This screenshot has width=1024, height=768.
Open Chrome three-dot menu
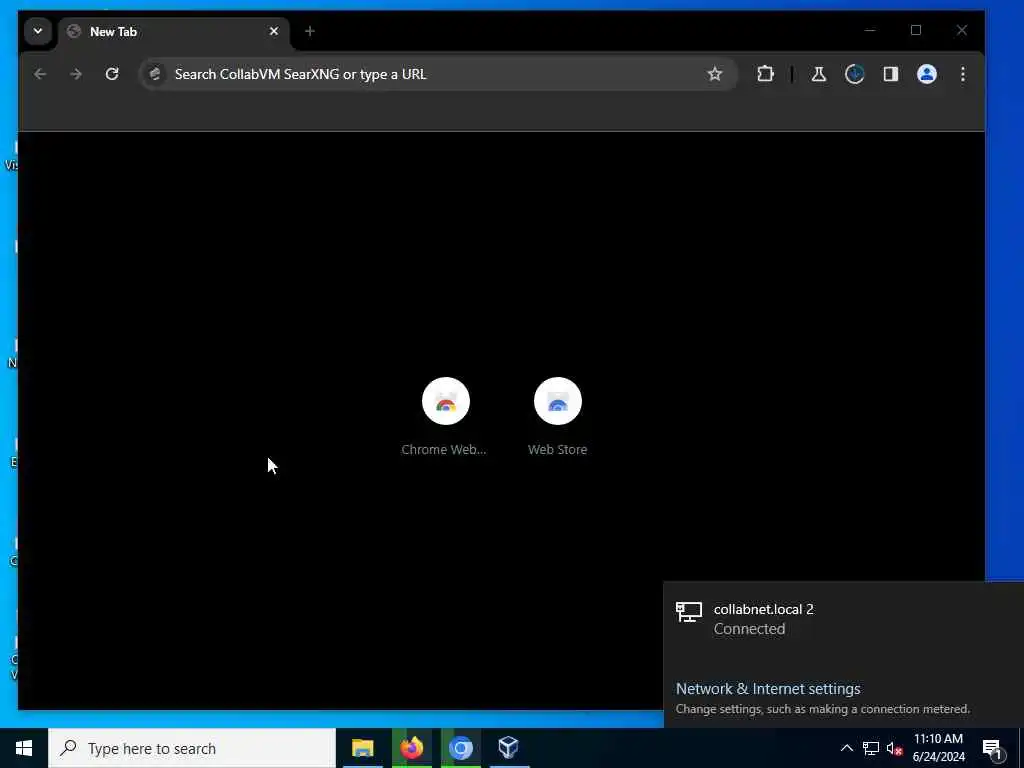point(963,74)
